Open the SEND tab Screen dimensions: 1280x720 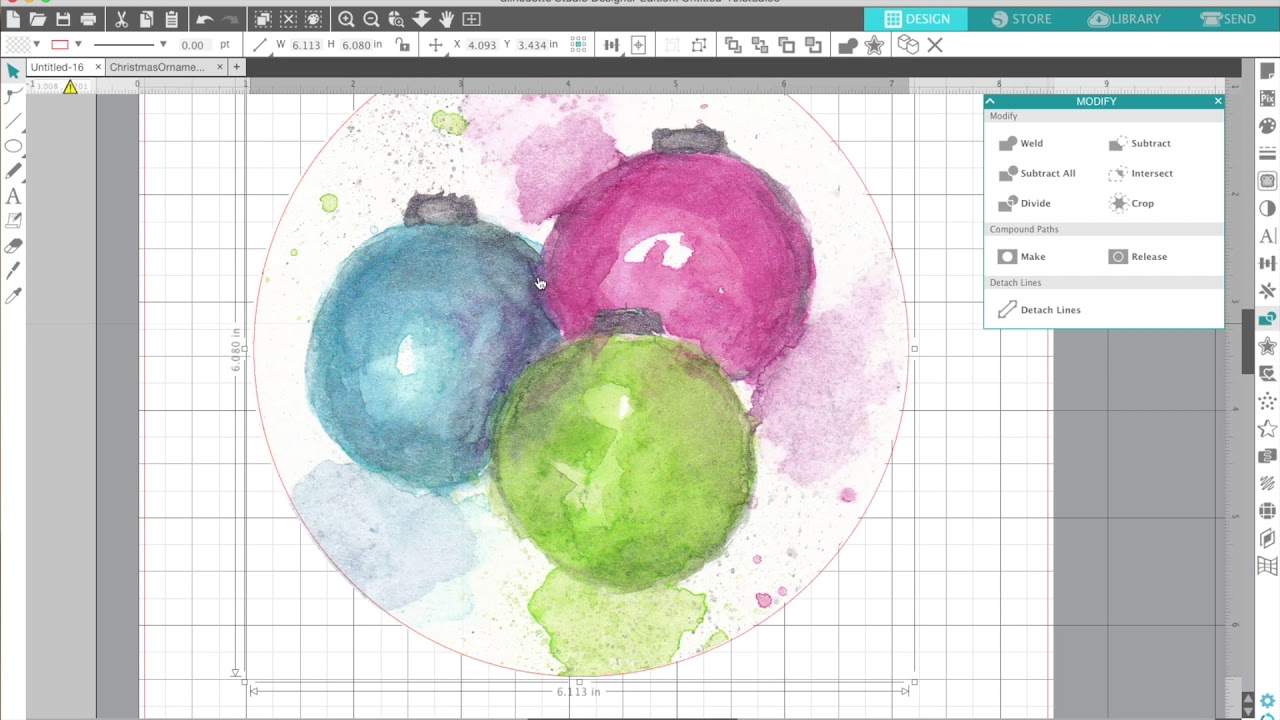point(1228,19)
